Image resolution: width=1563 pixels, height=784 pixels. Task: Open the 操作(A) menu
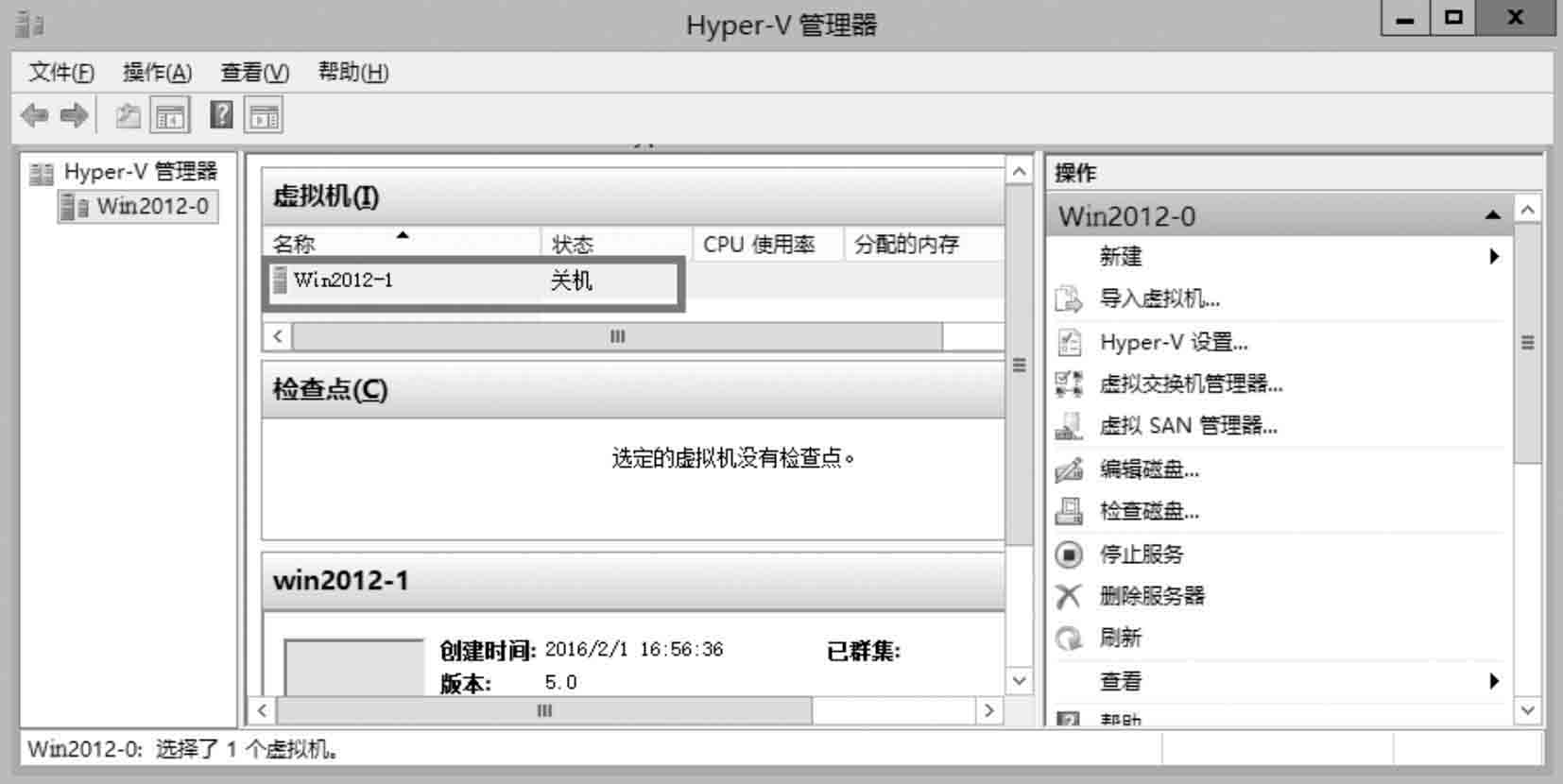pos(157,72)
